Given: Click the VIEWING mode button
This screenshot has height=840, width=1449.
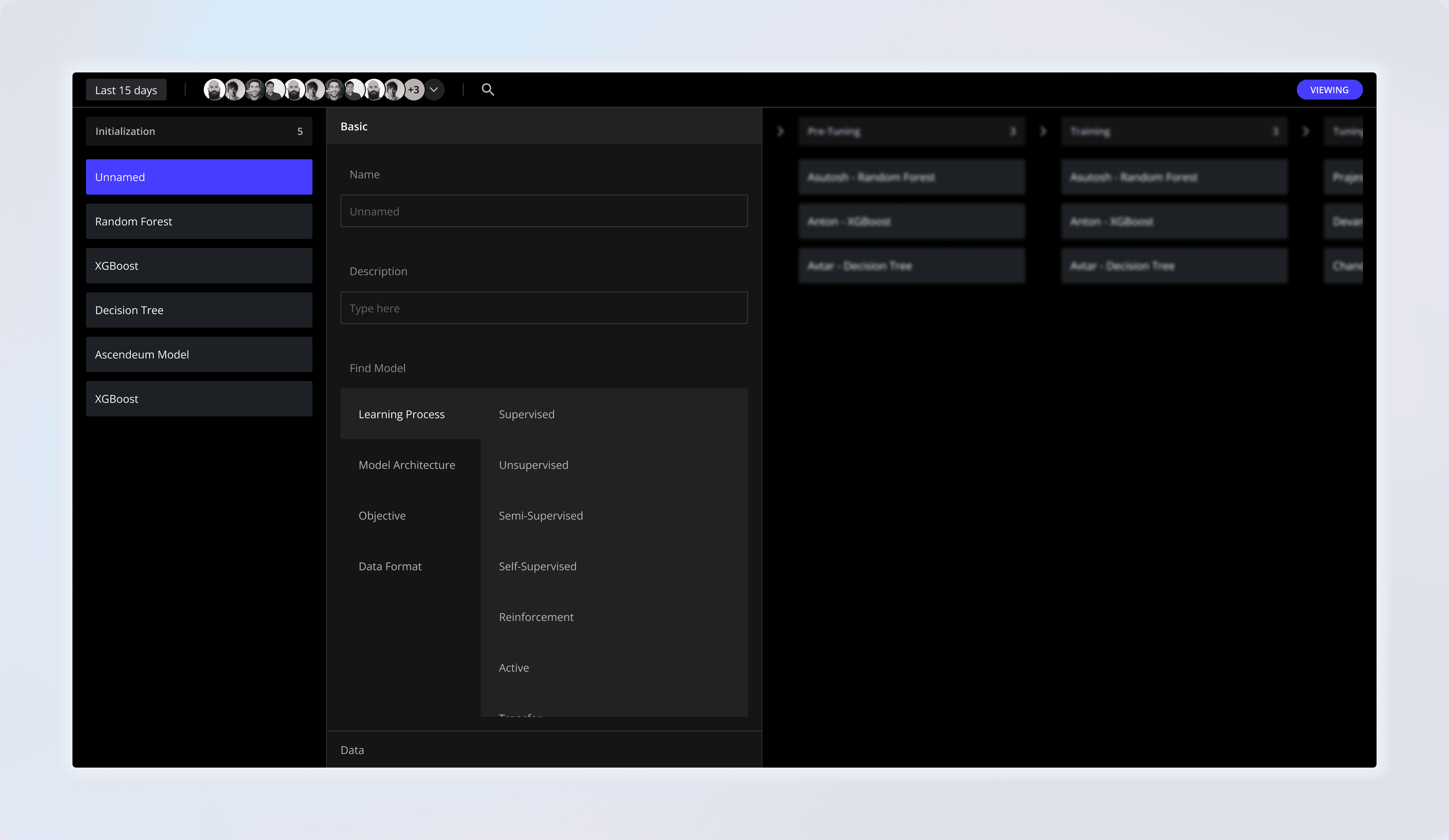Looking at the screenshot, I should (x=1329, y=90).
